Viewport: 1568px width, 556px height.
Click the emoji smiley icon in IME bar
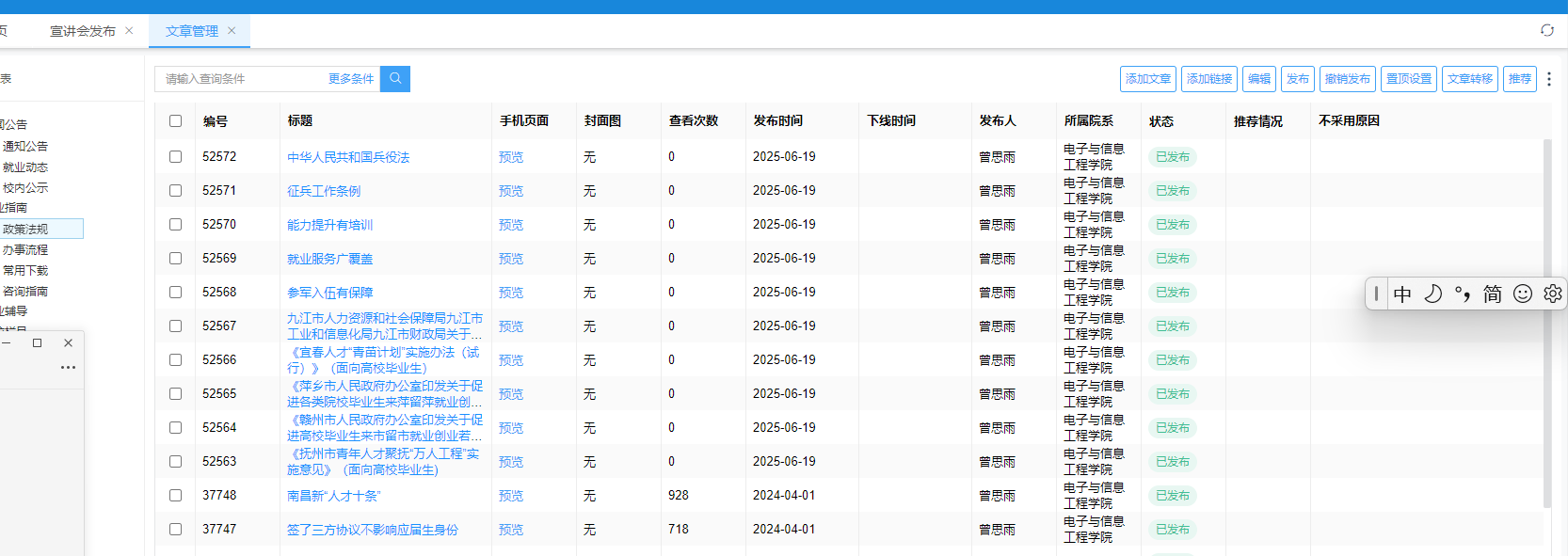(1522, 294)
